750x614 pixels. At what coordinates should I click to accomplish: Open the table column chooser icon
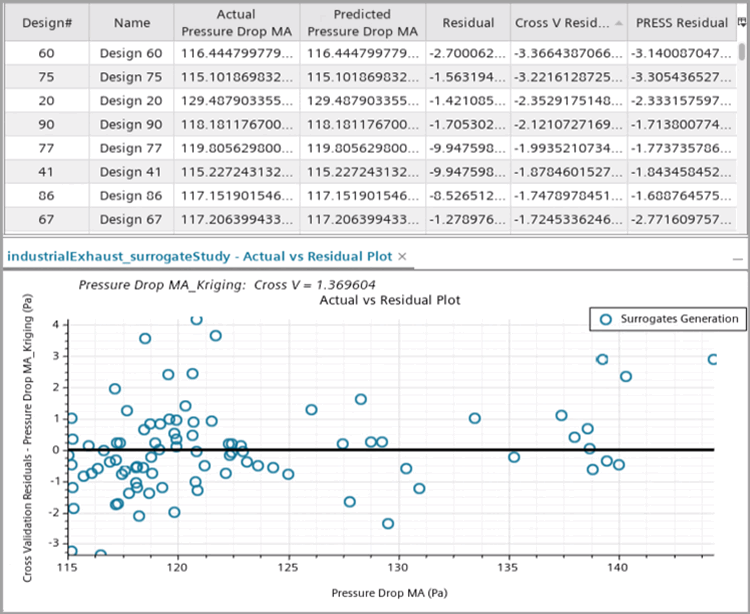pyautogui.click(x=742, y=22)
